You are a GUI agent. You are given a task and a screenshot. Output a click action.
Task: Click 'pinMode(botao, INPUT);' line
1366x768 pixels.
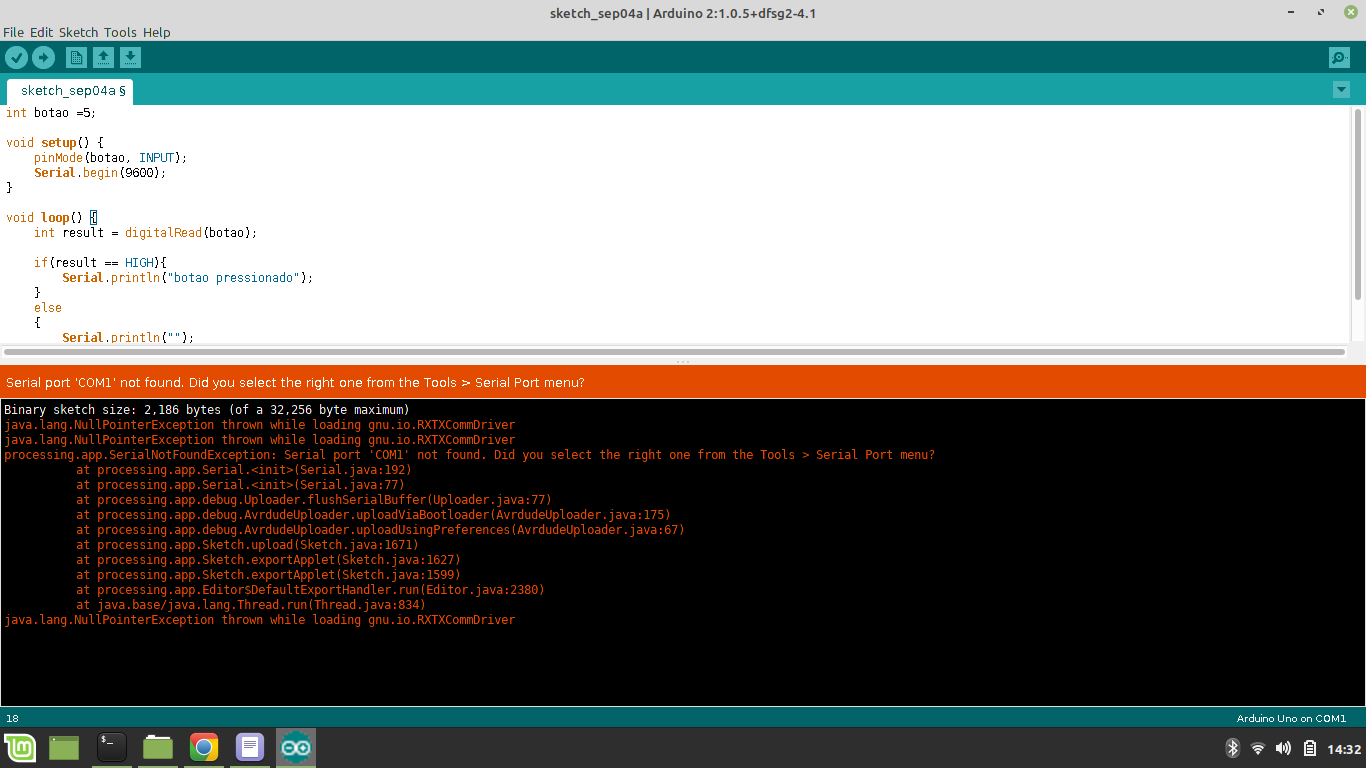(x=111, y=158)
